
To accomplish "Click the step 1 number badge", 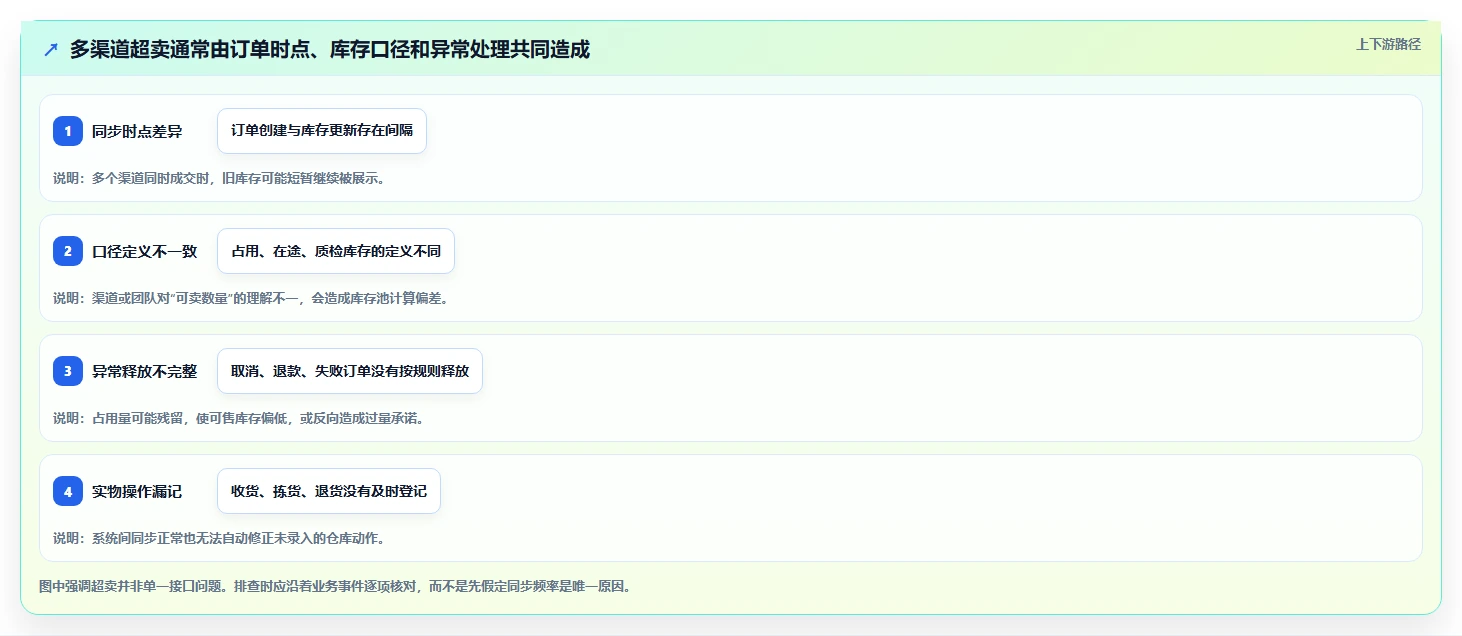I will coord(68,131).
